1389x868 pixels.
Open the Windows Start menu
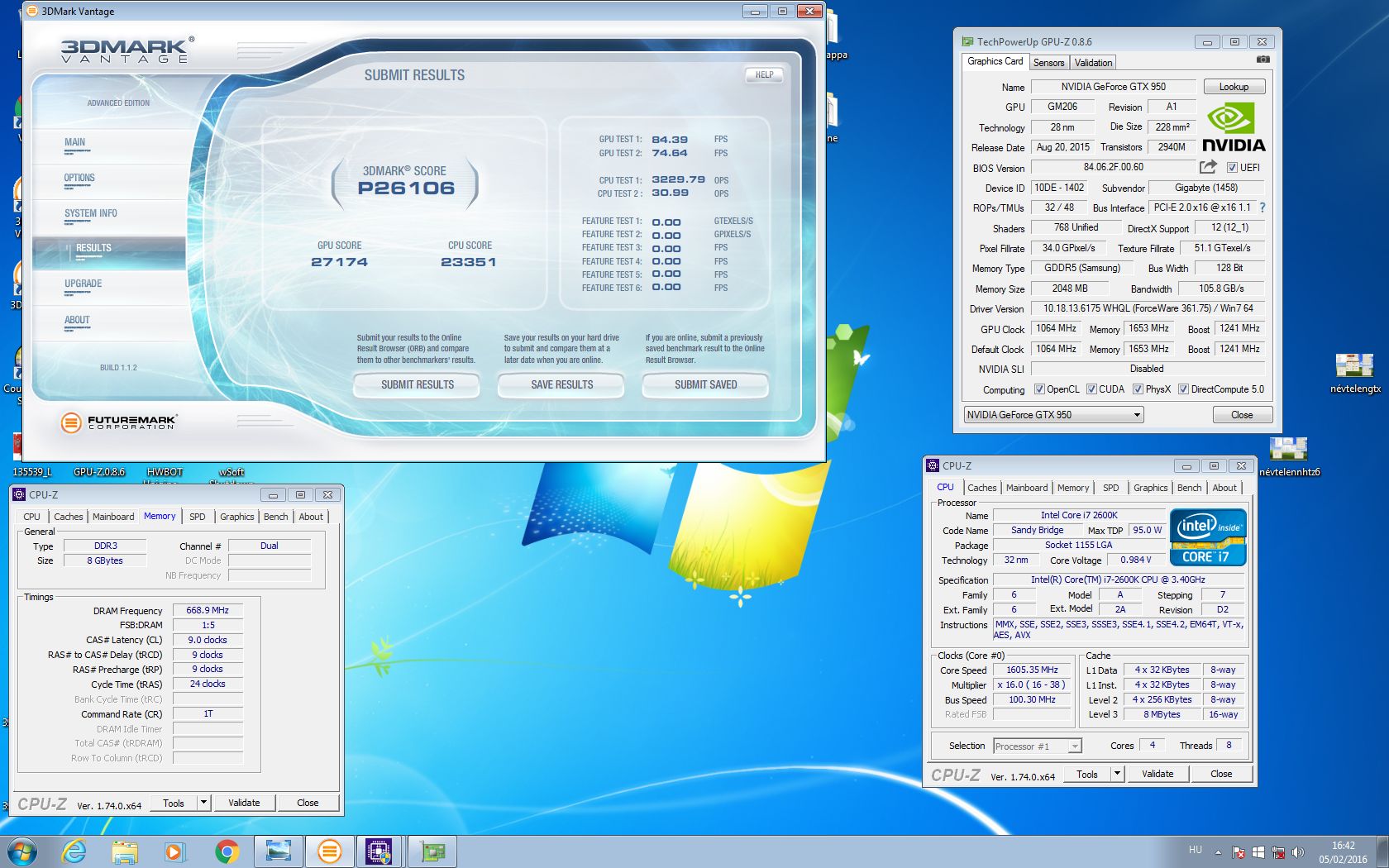point(22,851)
